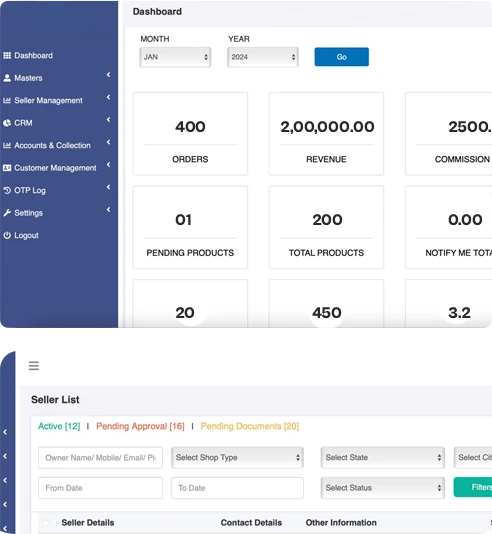Open the MONTH dropdown showing JAN
Screen dimensions: 492x534
click(x=175, y=57)
